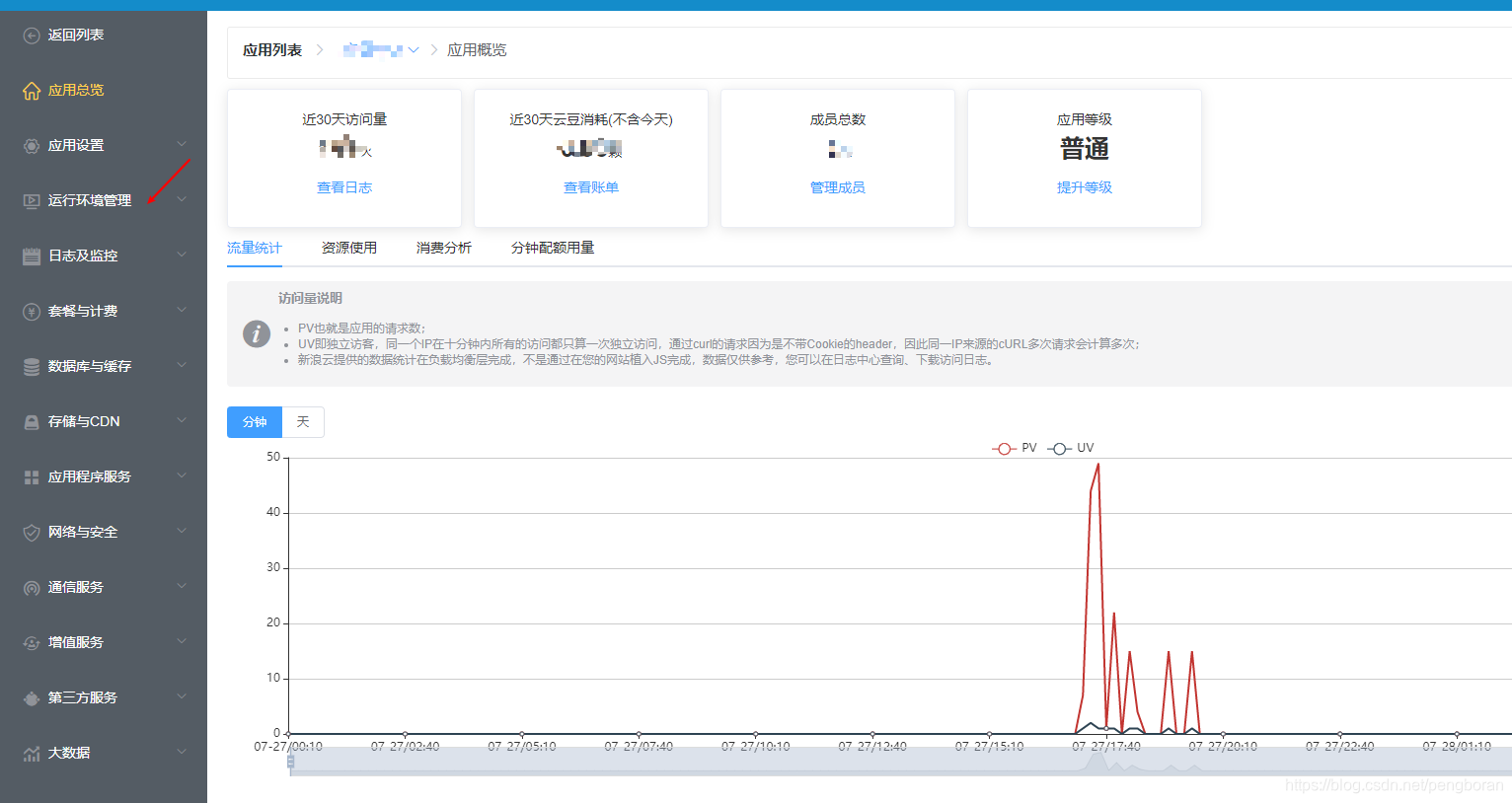Viewport: 1512px width, 803px height.
Task: Click the 应用程序服务 grid icon
Action: click(32, 477)
